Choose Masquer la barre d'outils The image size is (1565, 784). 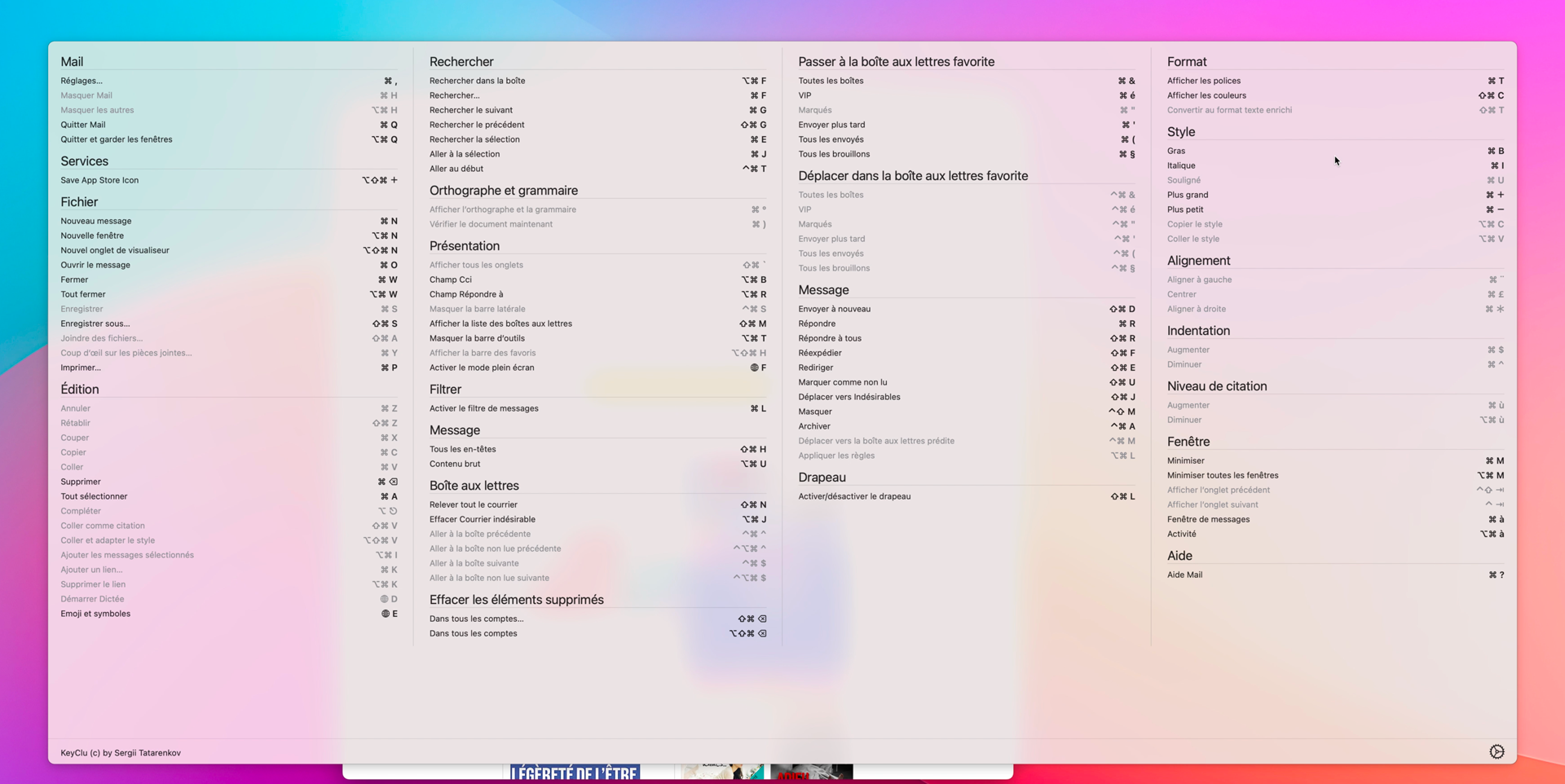point(598,338)
